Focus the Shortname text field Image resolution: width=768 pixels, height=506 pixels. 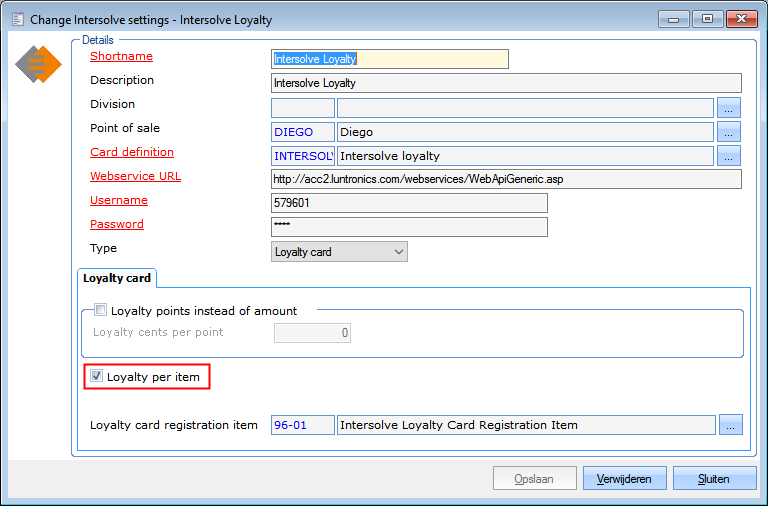click(389, 59)
